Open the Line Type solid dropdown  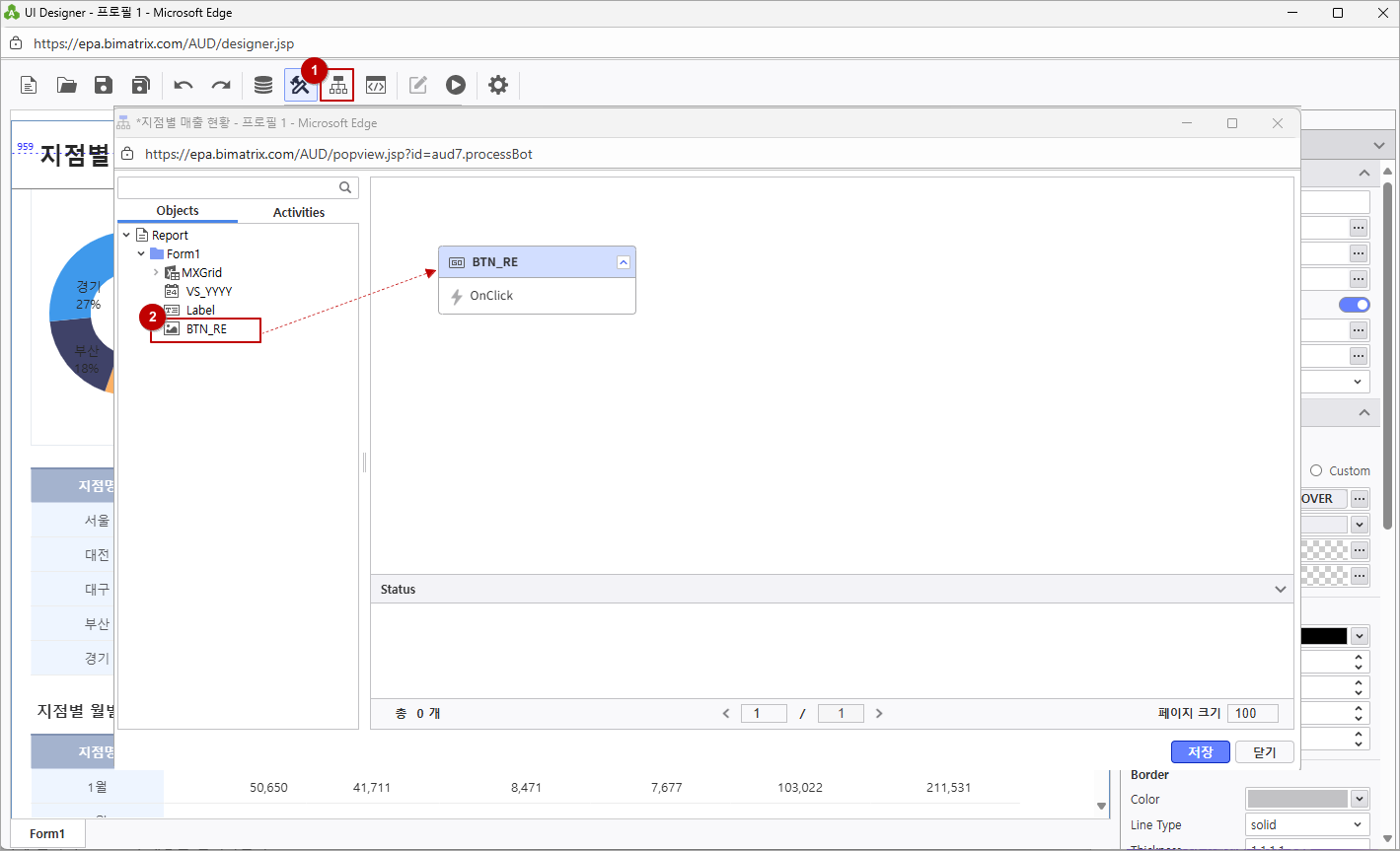pos(1307,825)
